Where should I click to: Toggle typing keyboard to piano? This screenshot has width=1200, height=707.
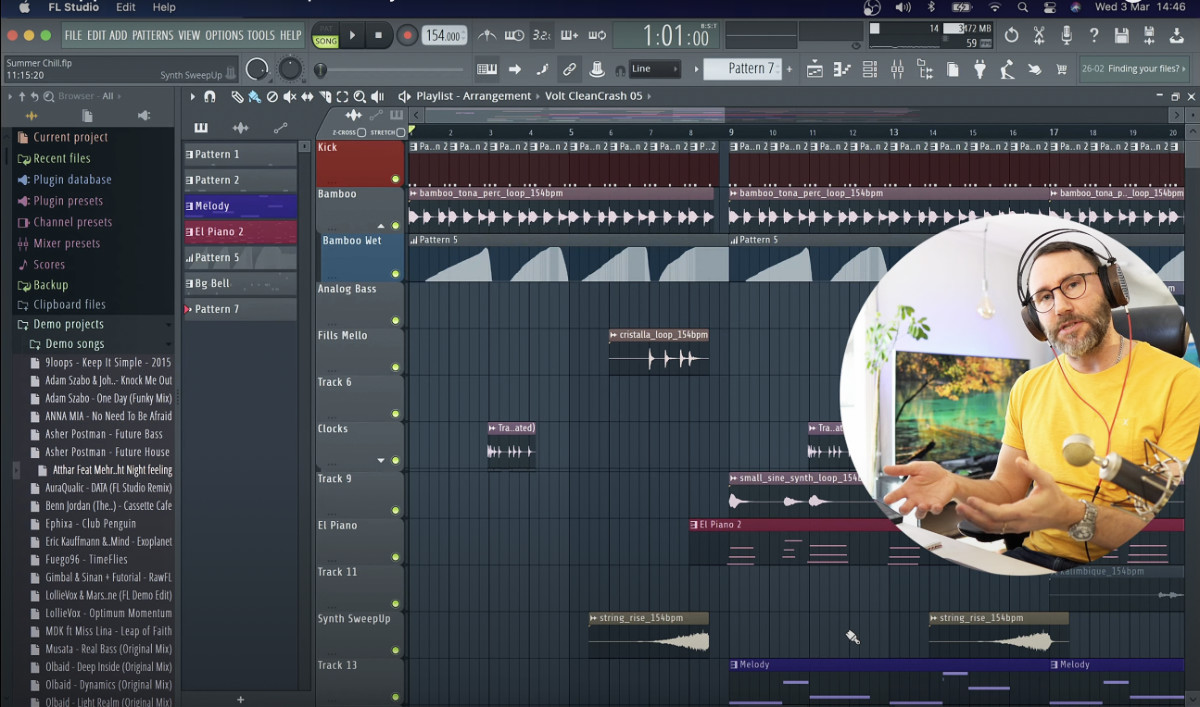pos(486,69)
